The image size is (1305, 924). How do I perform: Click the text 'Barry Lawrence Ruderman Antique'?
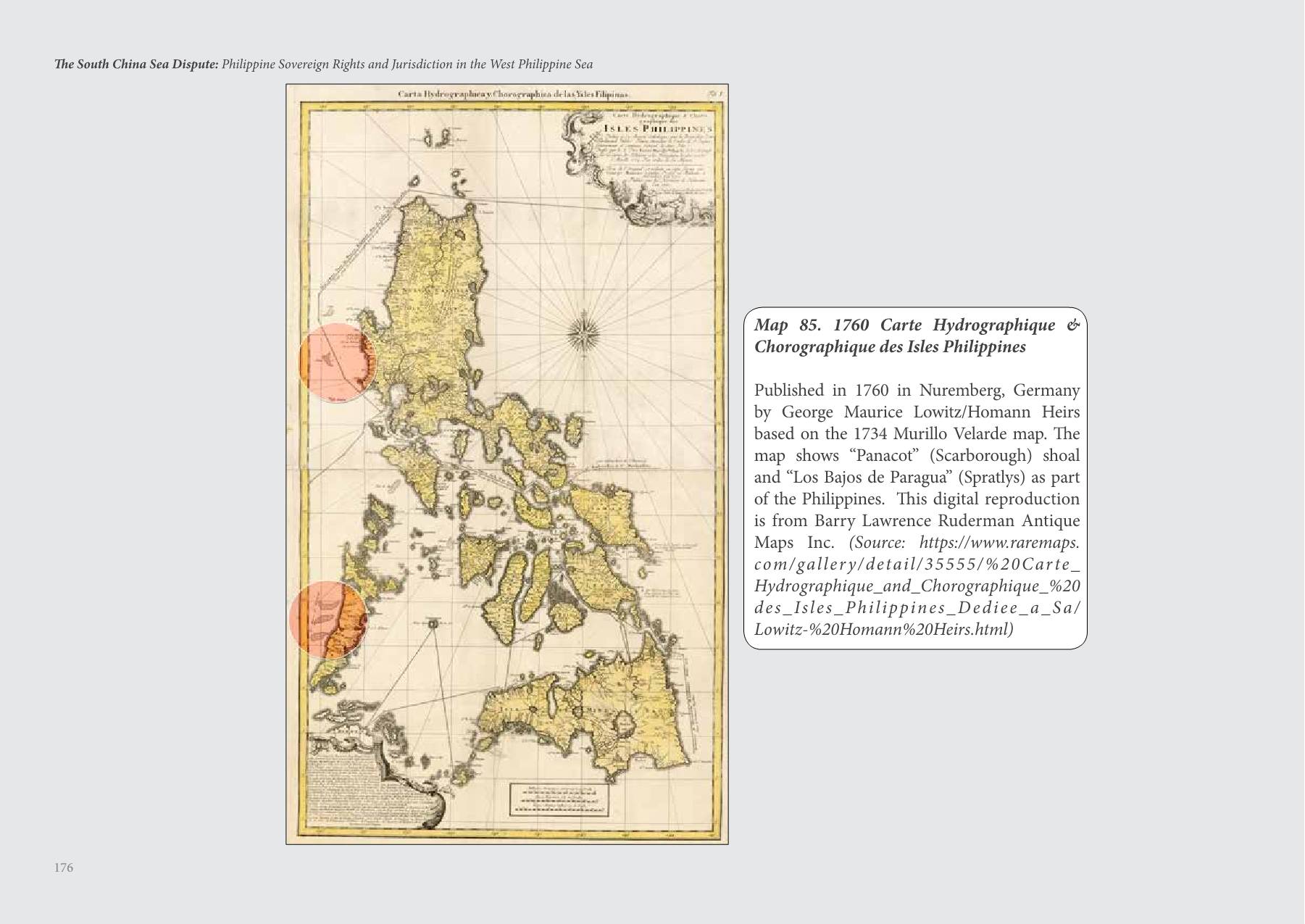(947, 520)
